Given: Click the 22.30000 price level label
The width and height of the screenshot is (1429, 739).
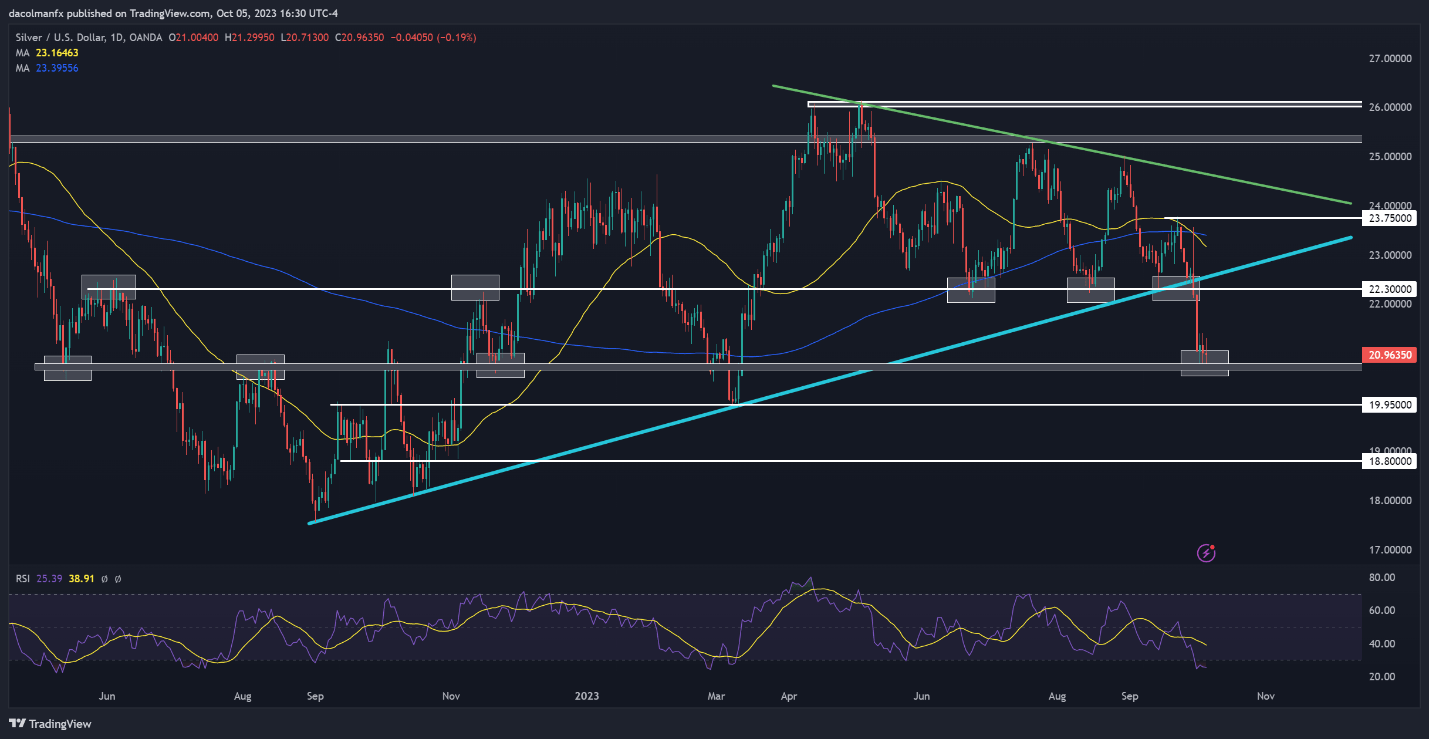Looking at the screenshot, I should click(x=1391, y=288).
